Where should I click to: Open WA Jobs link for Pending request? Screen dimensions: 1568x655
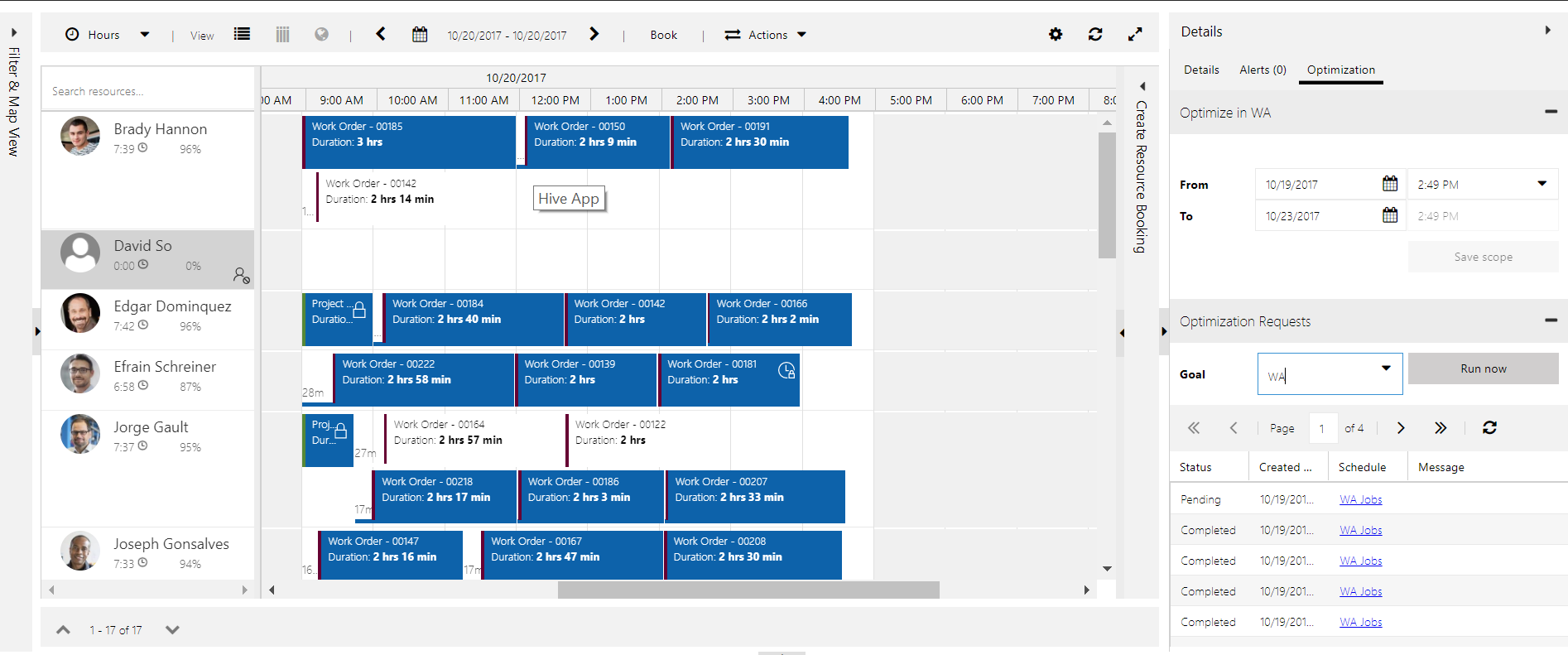coord(1360,499)
